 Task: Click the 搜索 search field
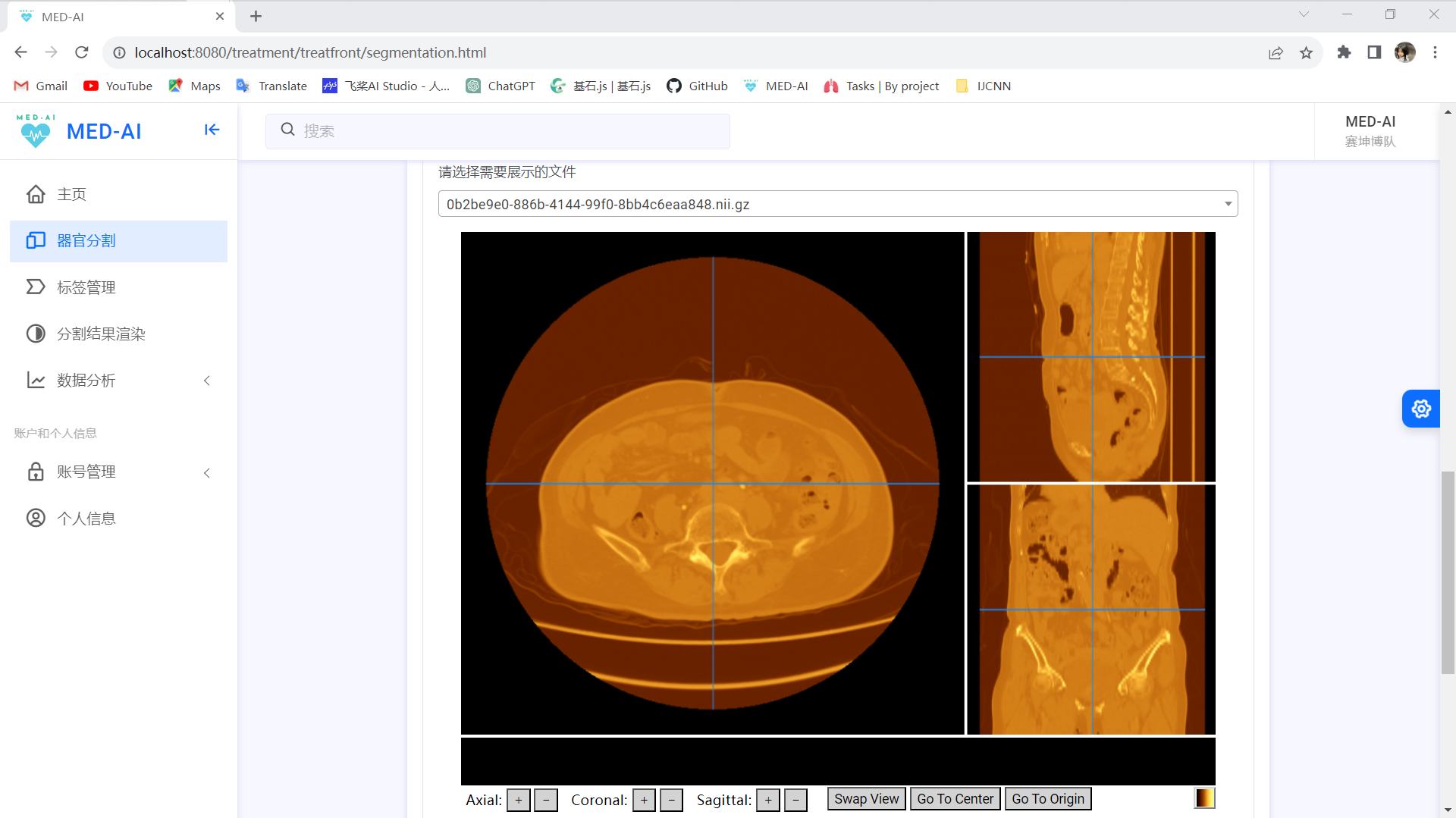coord(497,131)
